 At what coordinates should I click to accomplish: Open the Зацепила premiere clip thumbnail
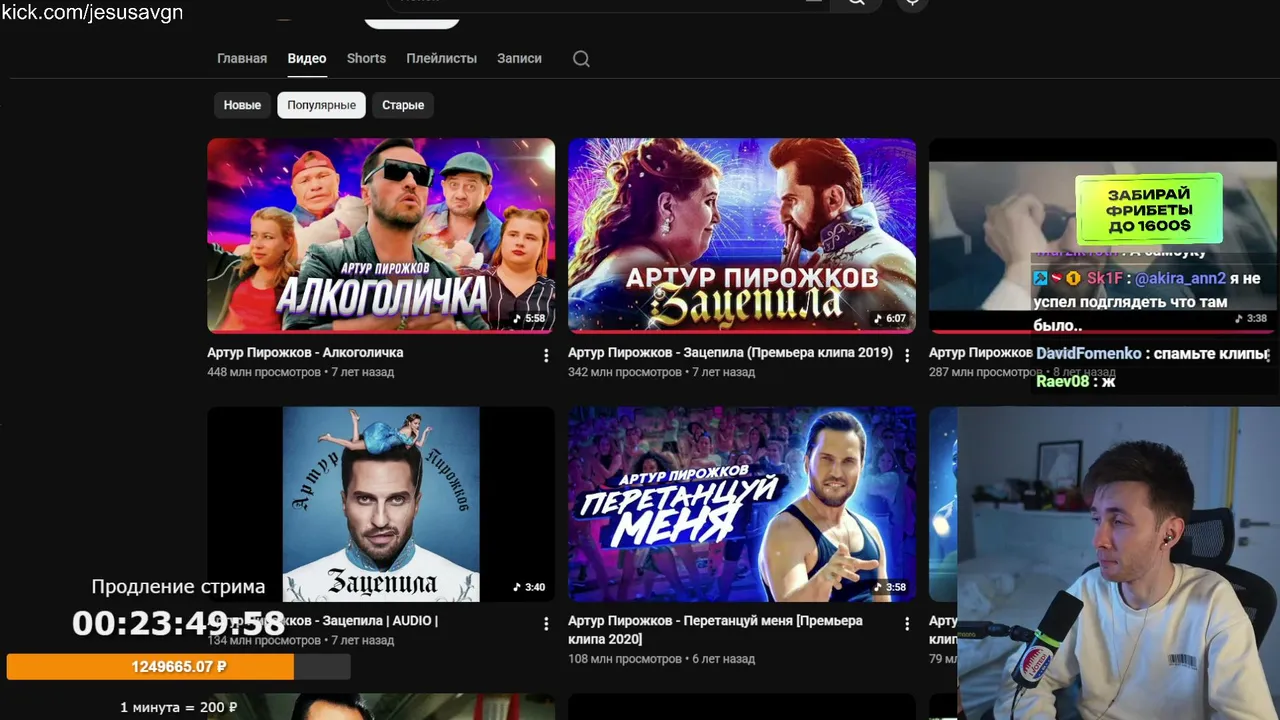[742, 235]
